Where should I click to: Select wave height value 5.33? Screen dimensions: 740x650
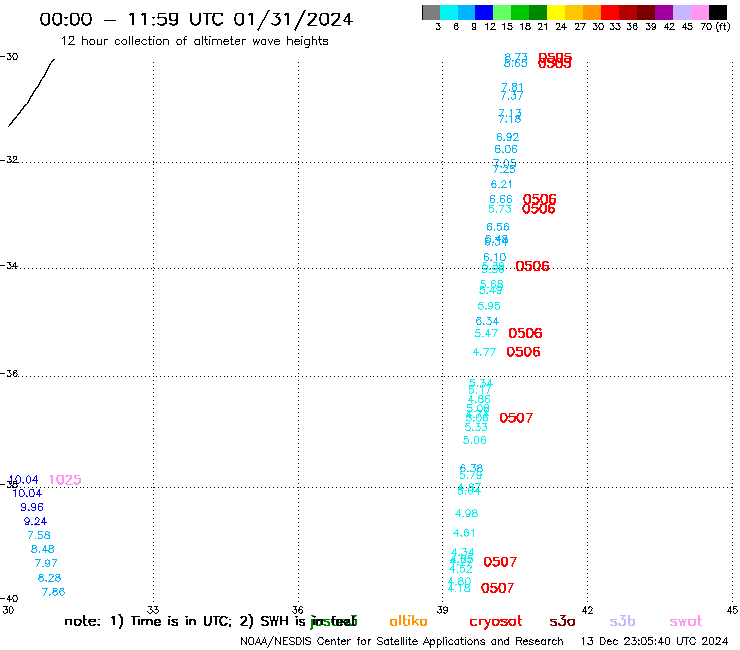coord(476,428)
